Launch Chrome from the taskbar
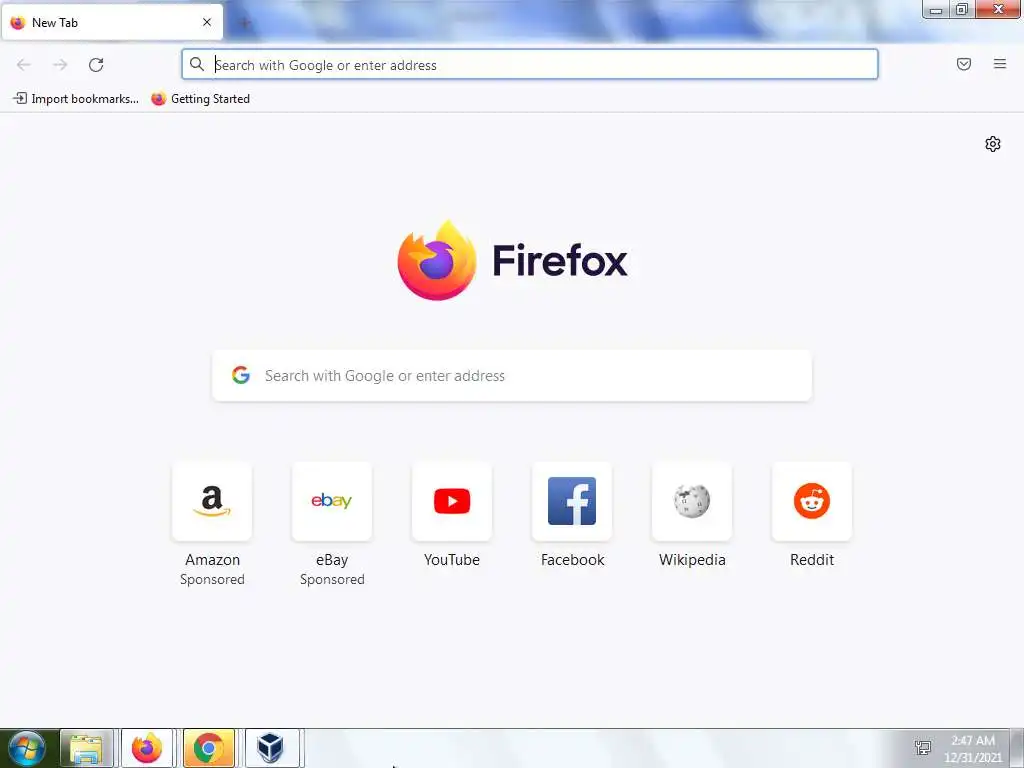 click(x=209, y=748)
